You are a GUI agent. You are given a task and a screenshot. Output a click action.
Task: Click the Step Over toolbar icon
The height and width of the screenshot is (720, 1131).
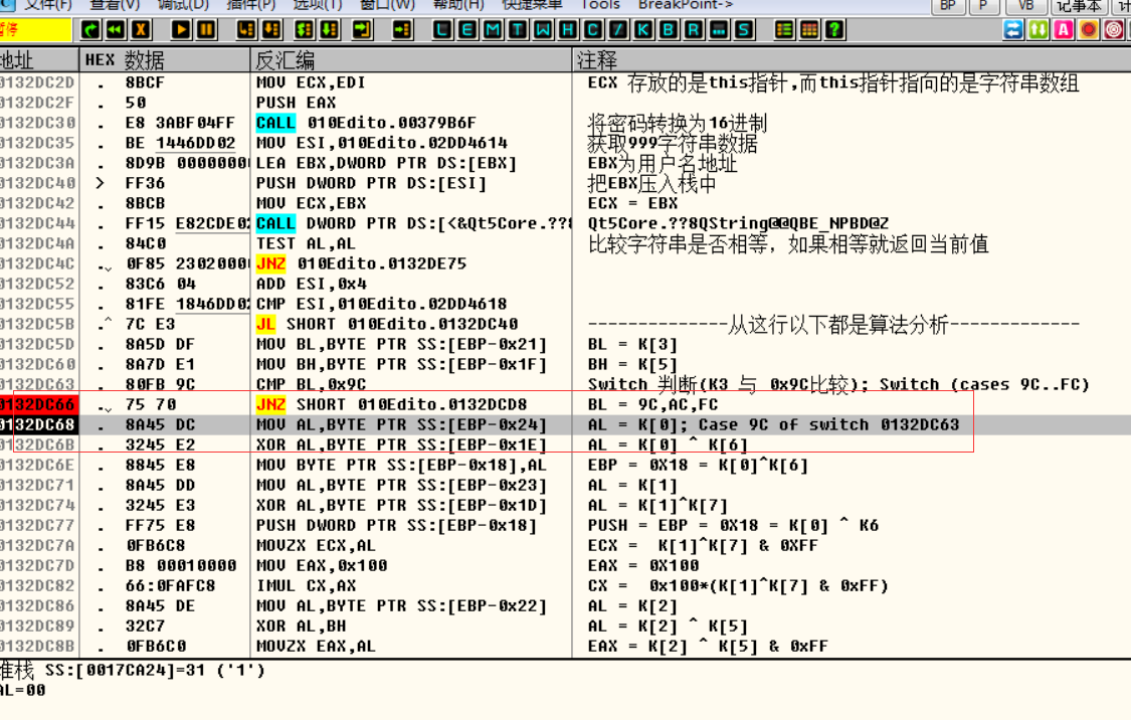[x=272, y=31]
